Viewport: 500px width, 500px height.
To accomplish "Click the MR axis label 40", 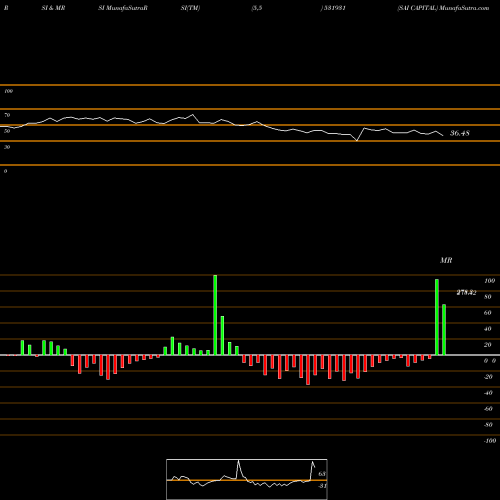I will [488, 329].
